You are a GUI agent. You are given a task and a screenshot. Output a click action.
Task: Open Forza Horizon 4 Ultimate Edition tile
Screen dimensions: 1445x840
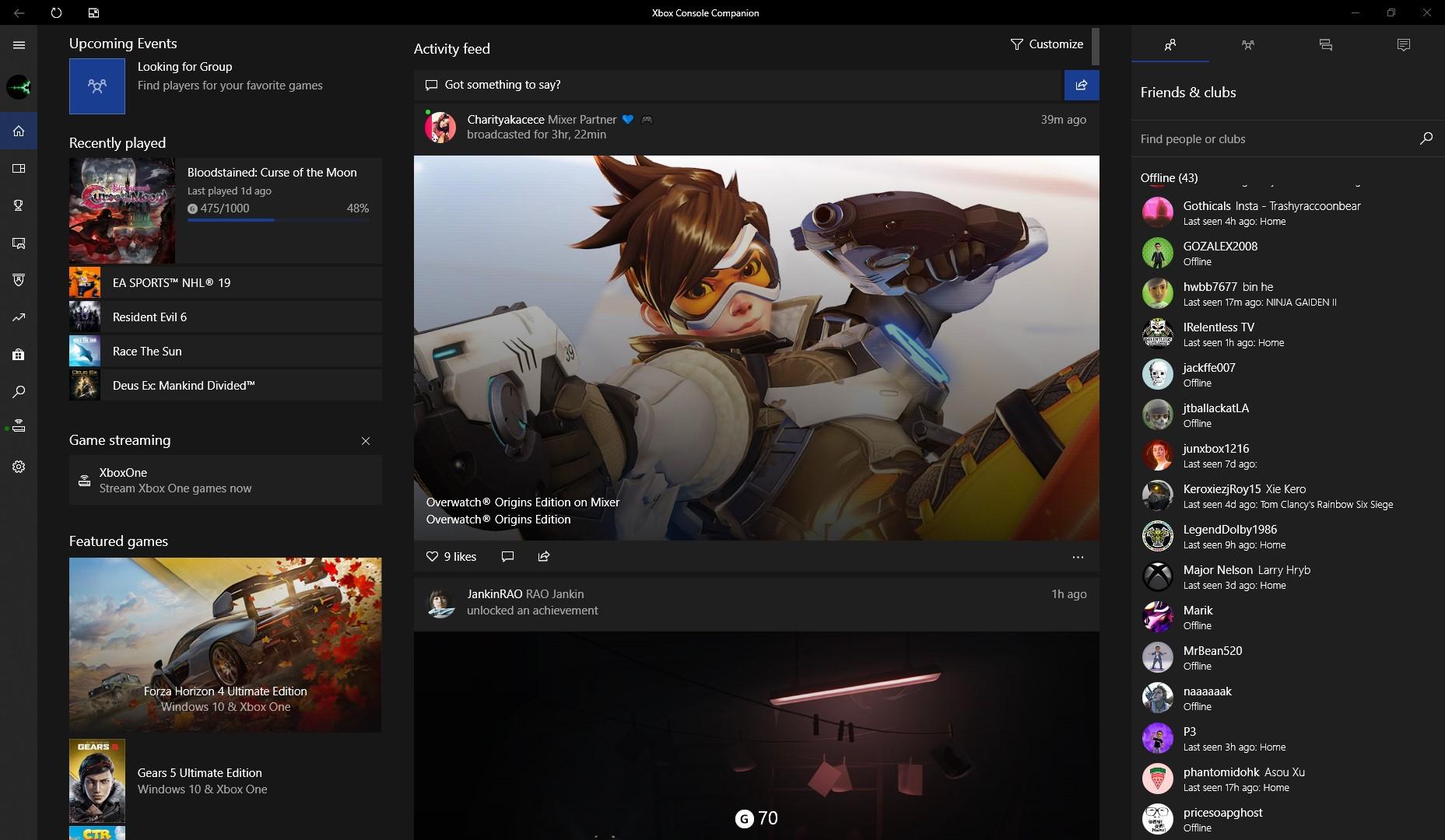(x=226, y=645)
